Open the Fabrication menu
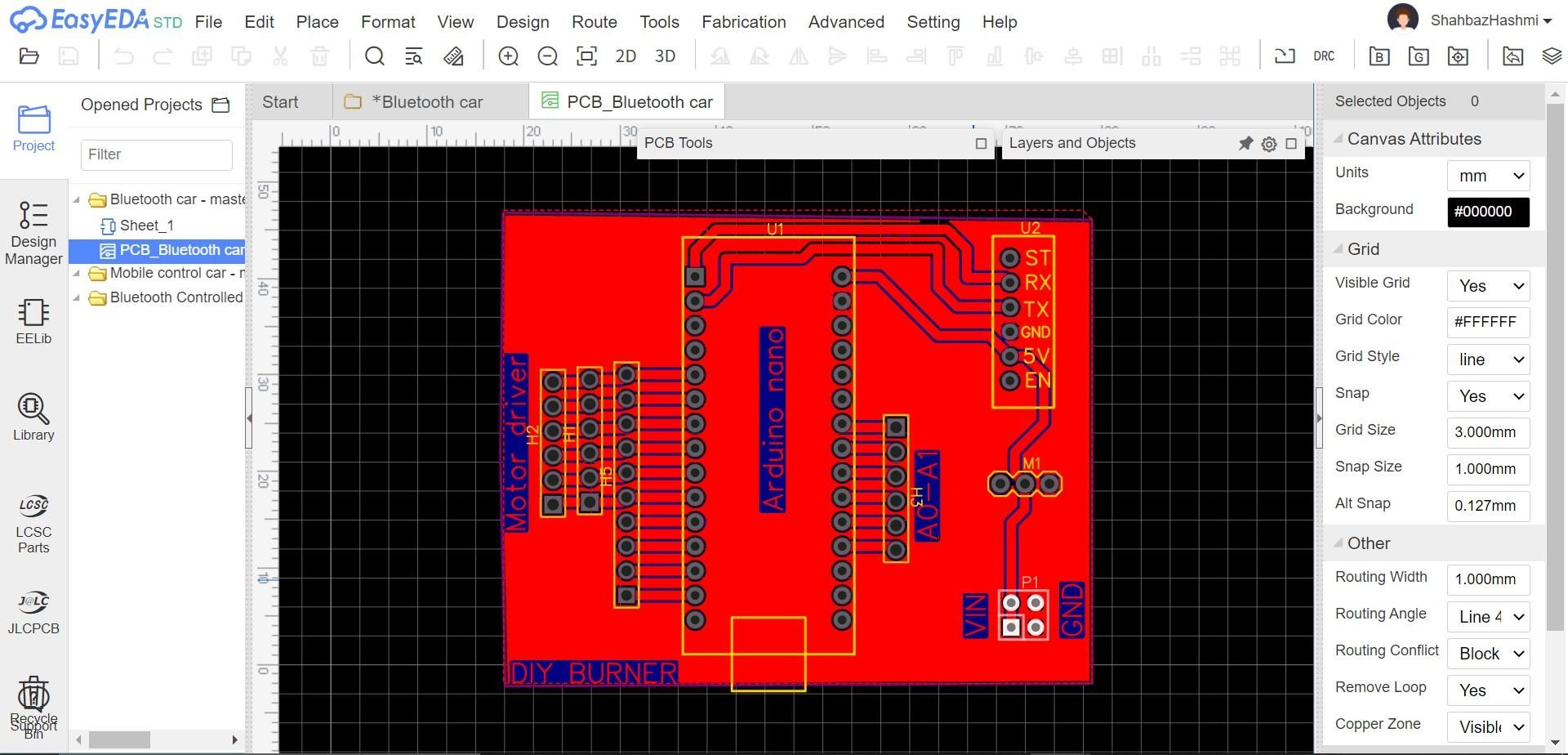This screenshot has height=755, width=1568. point(742,22)
